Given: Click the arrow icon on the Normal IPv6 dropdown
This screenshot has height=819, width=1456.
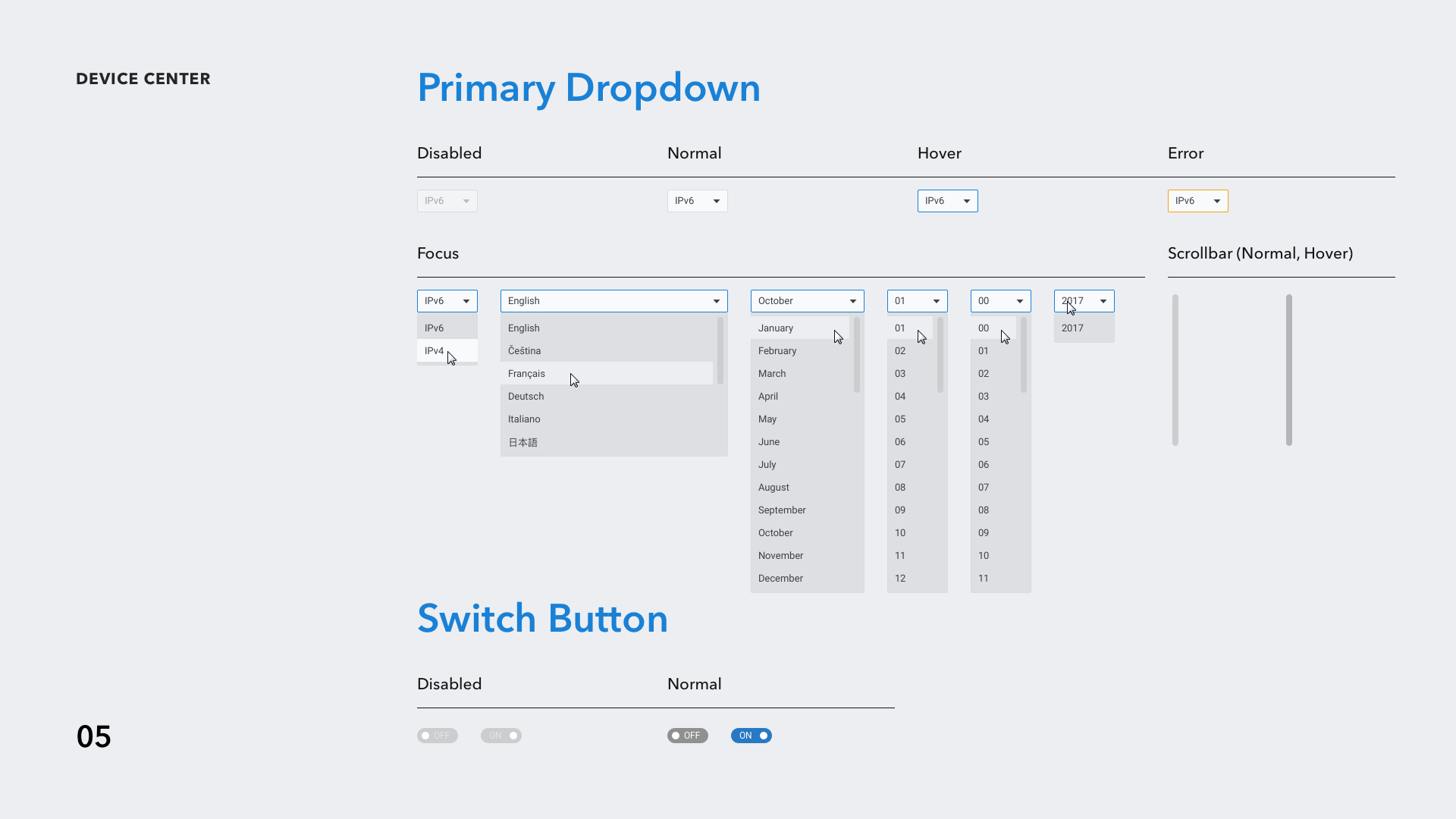Looking at the screenshot, I should pos(717,201).
